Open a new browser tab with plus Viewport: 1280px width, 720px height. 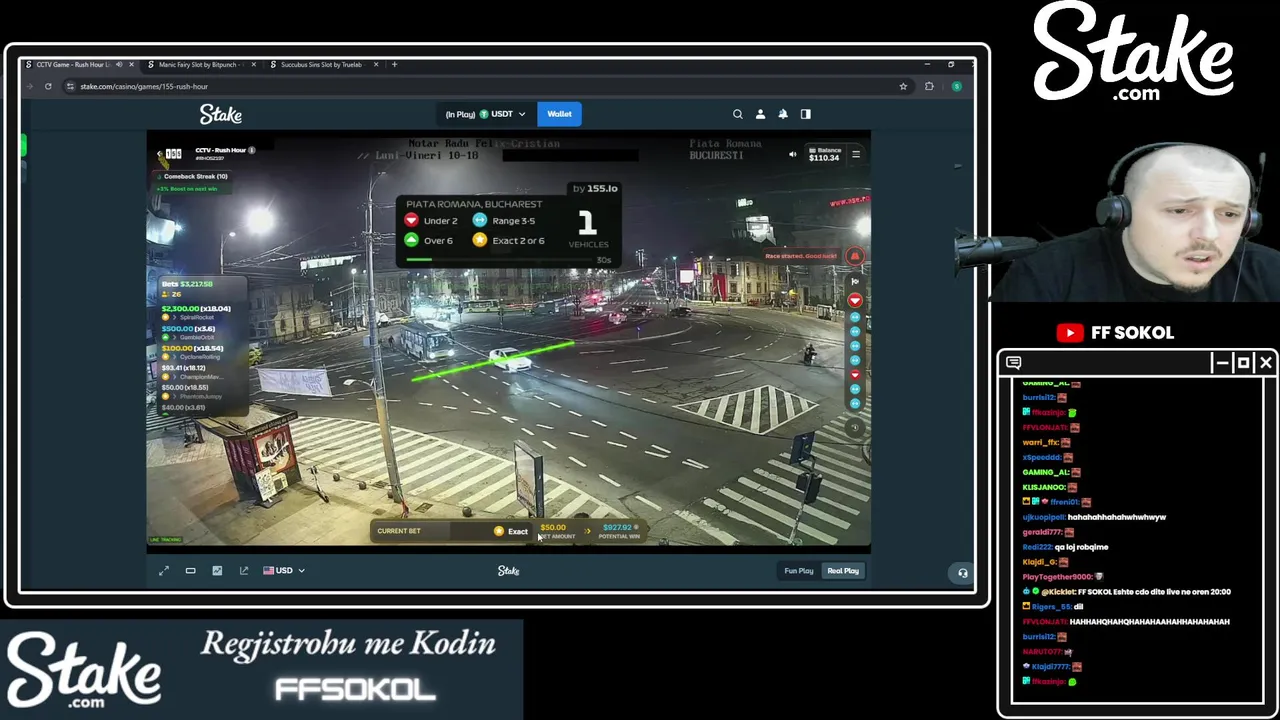click(394, 65)
